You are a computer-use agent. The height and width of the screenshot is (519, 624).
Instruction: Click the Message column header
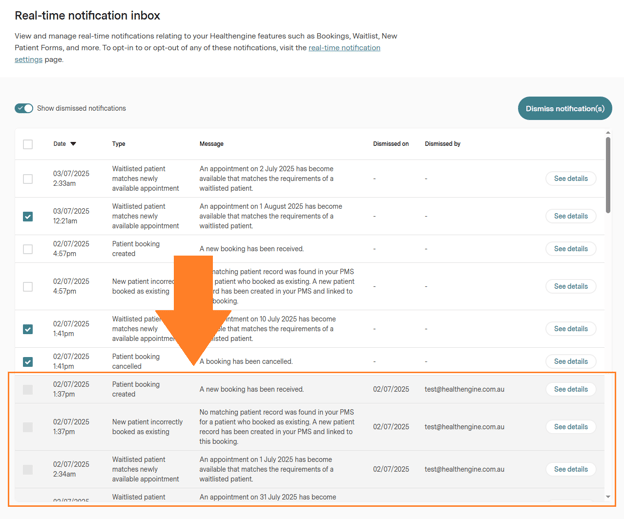click(x=211, y=144)
